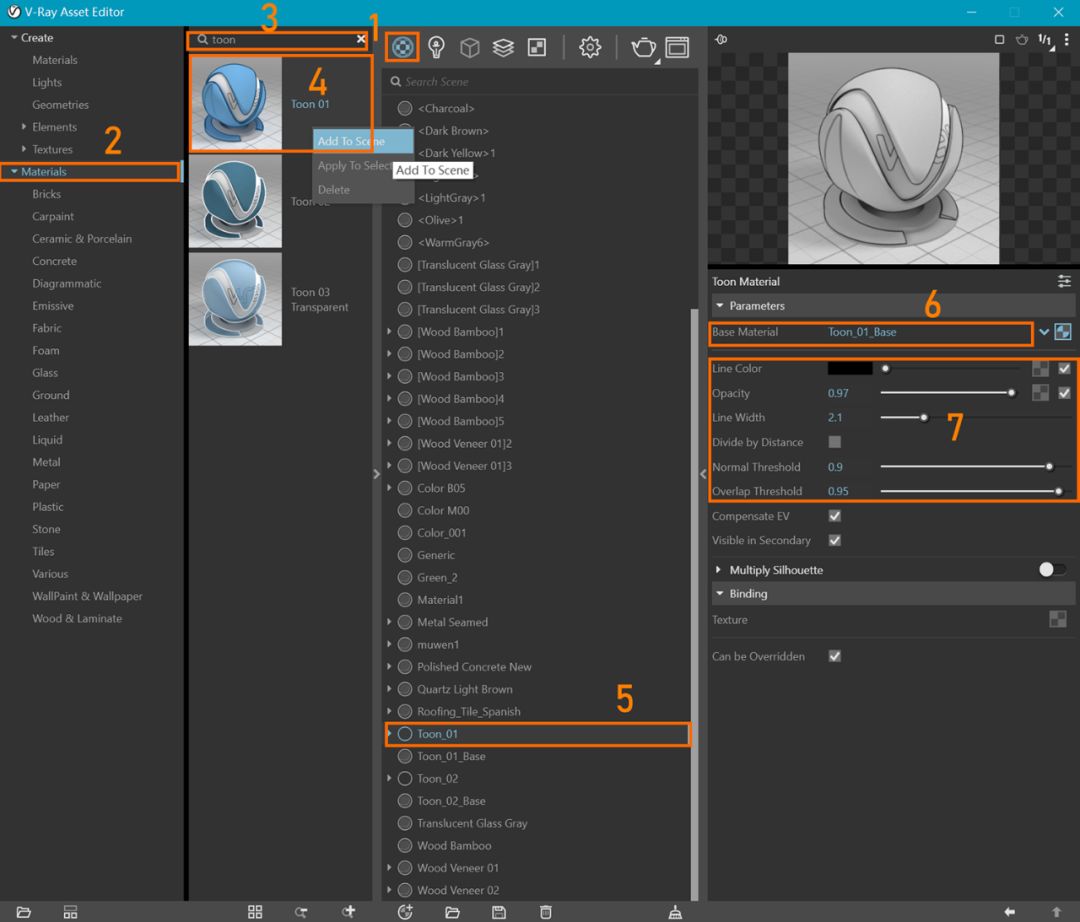The height and width of the screenshot is (922, 1080).
Task: Click the save disk icon in the bottom bar
Action: click(499, 912)
